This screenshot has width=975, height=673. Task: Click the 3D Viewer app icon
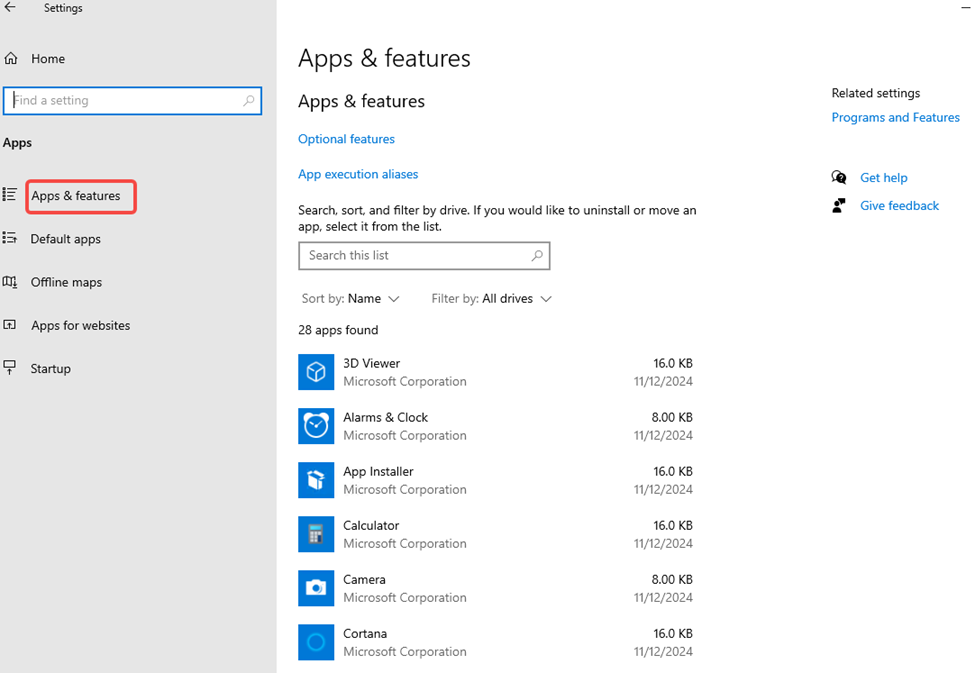[x=316, y=372]
